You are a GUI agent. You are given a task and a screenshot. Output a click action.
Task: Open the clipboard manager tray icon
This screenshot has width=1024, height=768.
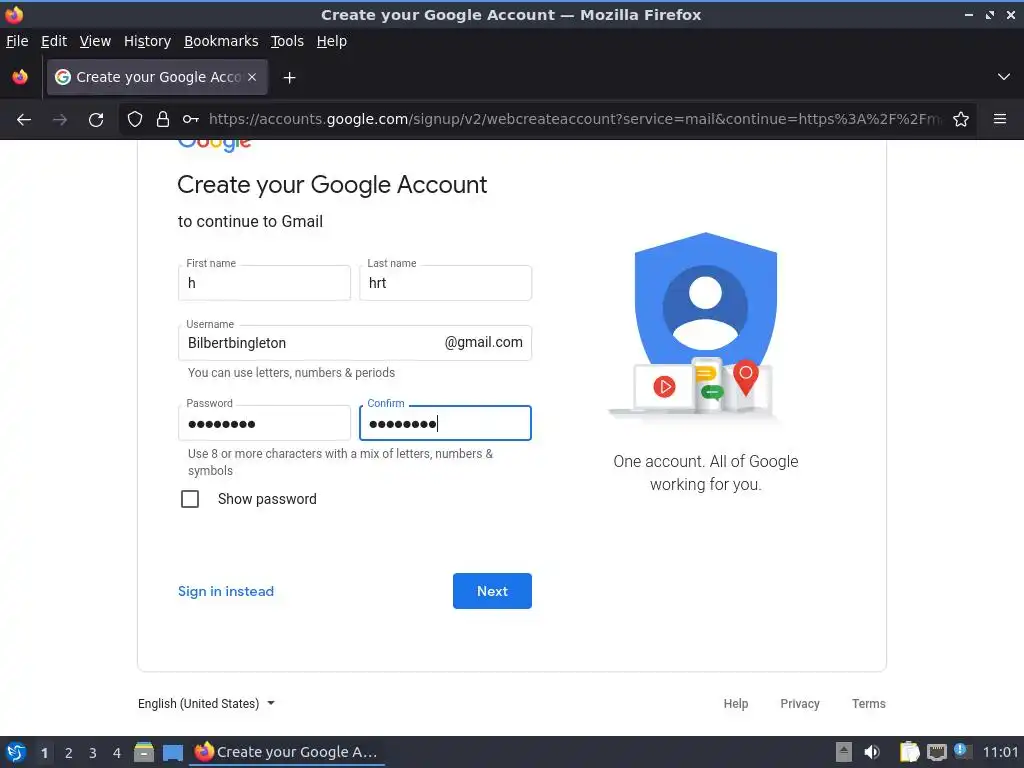pos(909,752)
